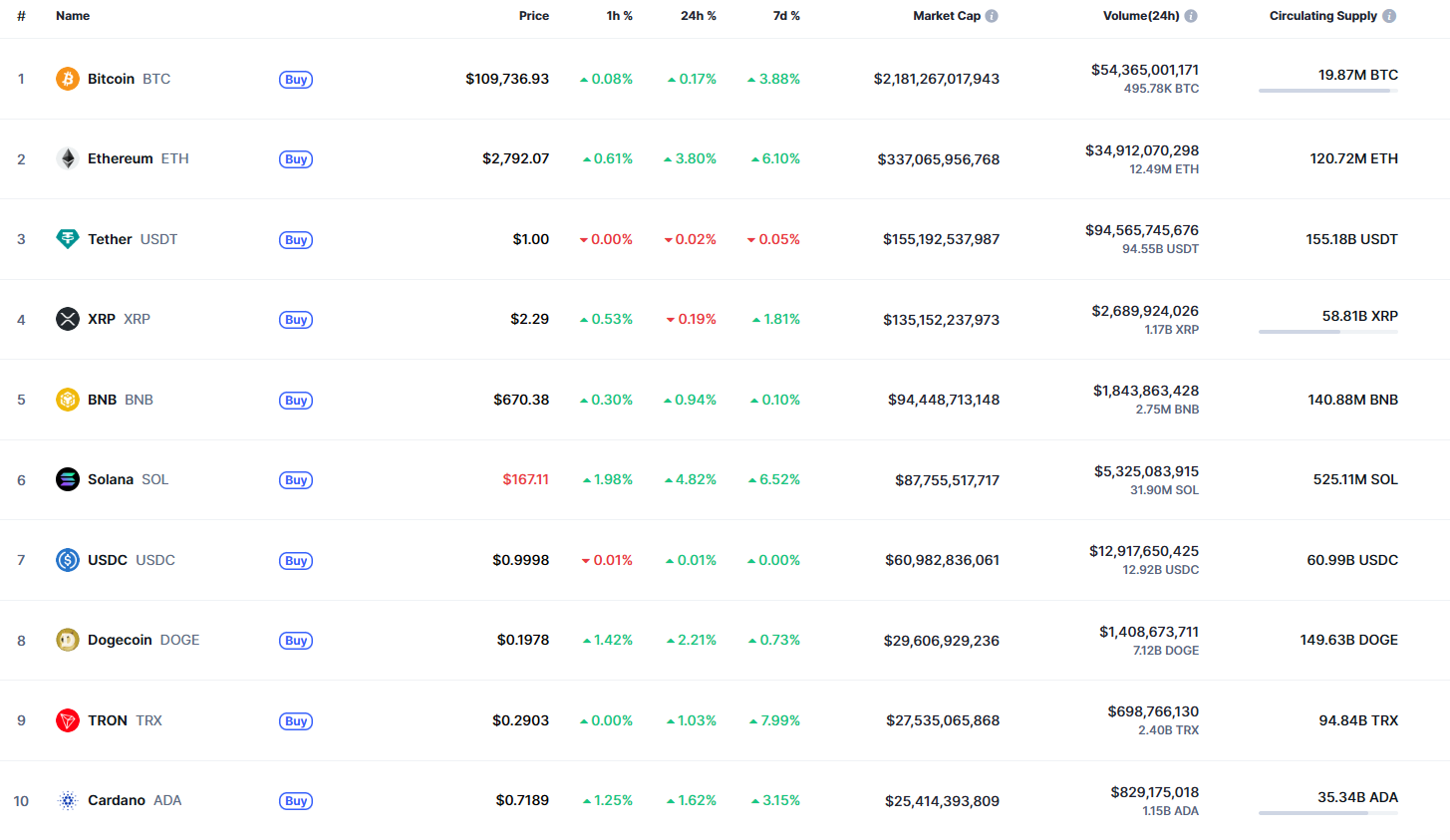Open the Circulating Supply info icon

1389,16
